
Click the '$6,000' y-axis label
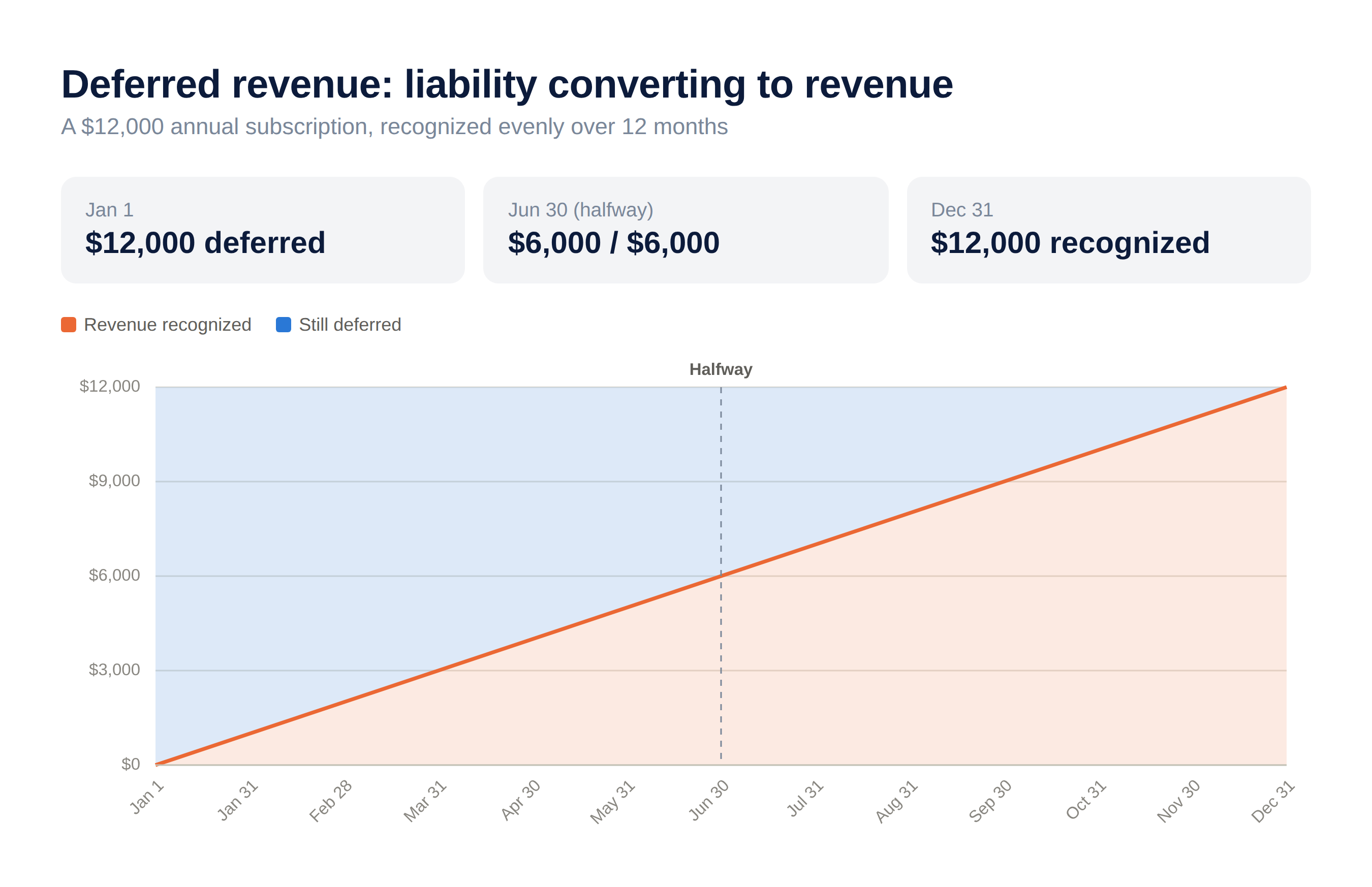(x=114, y=576)
